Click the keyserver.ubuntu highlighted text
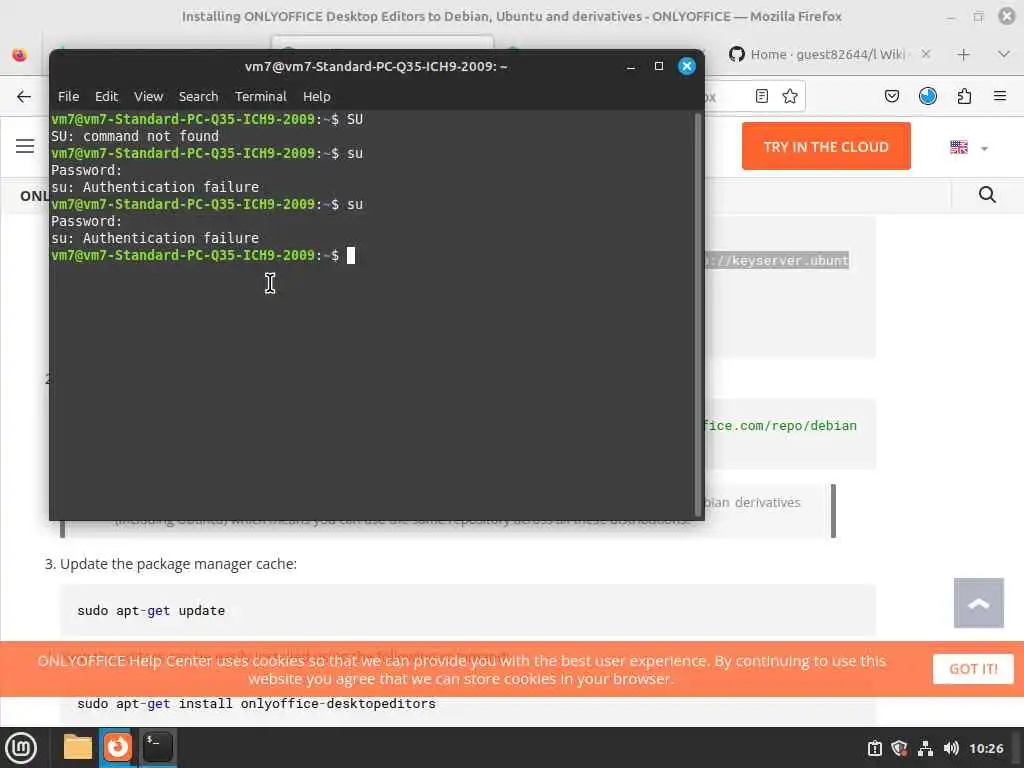 tap(777, 261)
